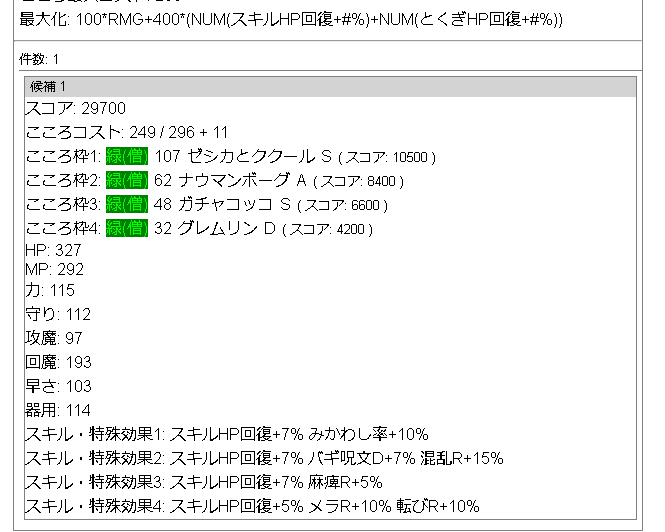Click the 器用: 114 stat

(58, 410)
